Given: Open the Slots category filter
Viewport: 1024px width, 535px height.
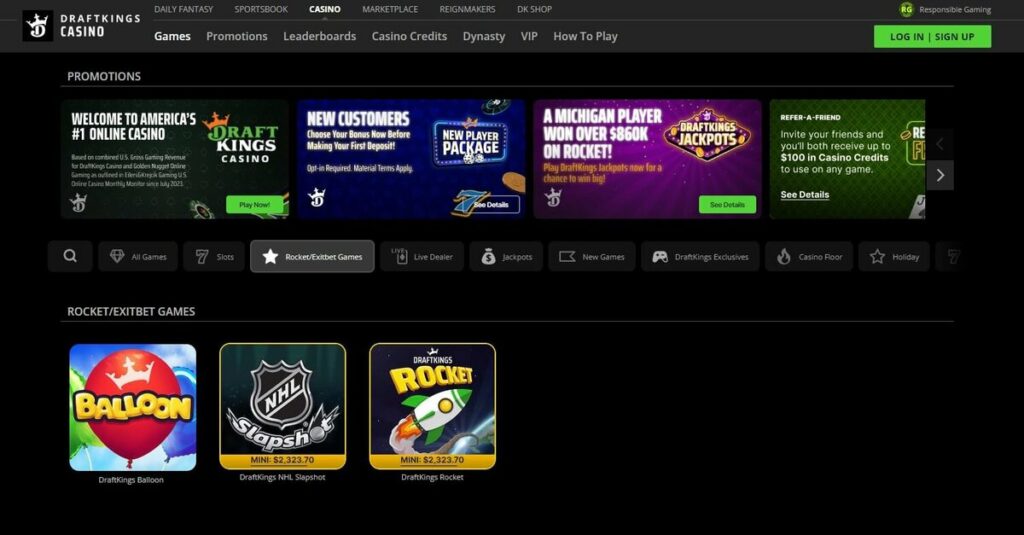Looking at the screenshot, I should [214, 256].
